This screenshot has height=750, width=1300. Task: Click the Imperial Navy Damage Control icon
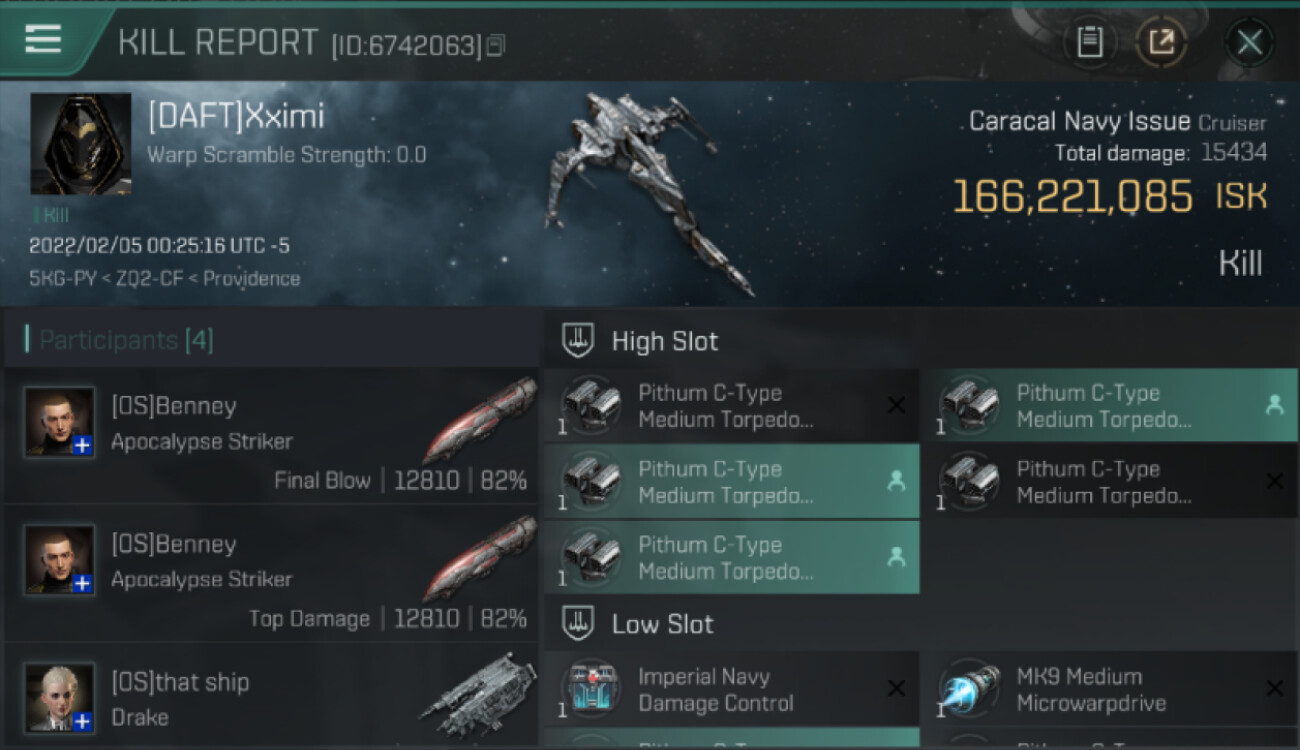590,689
